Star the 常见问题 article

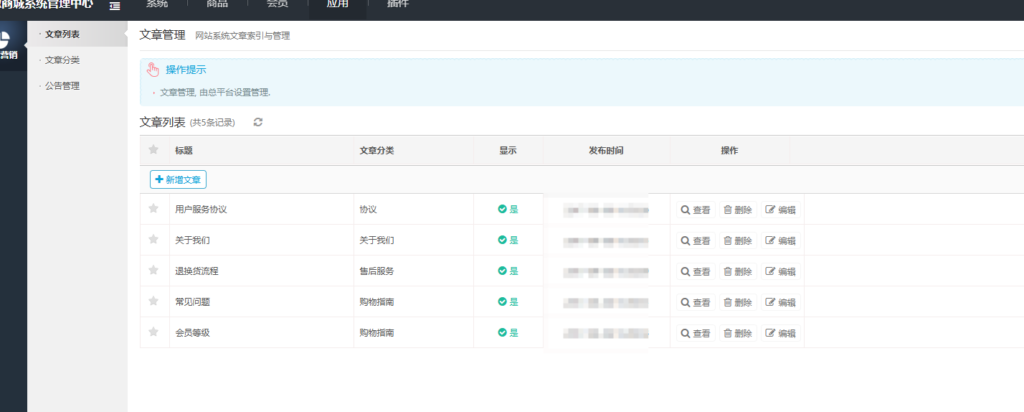tap(153, 301)
